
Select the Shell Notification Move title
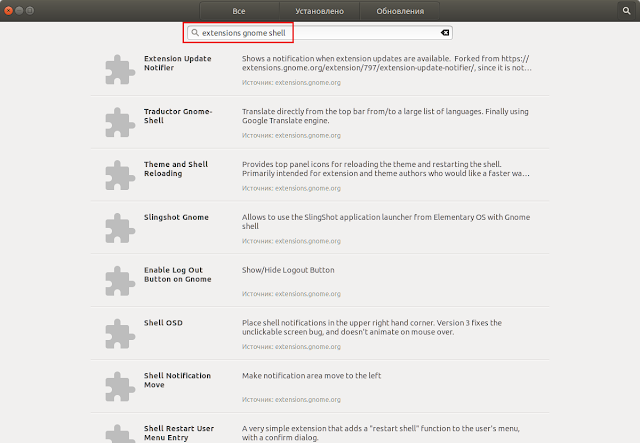[x=177, y=380]
